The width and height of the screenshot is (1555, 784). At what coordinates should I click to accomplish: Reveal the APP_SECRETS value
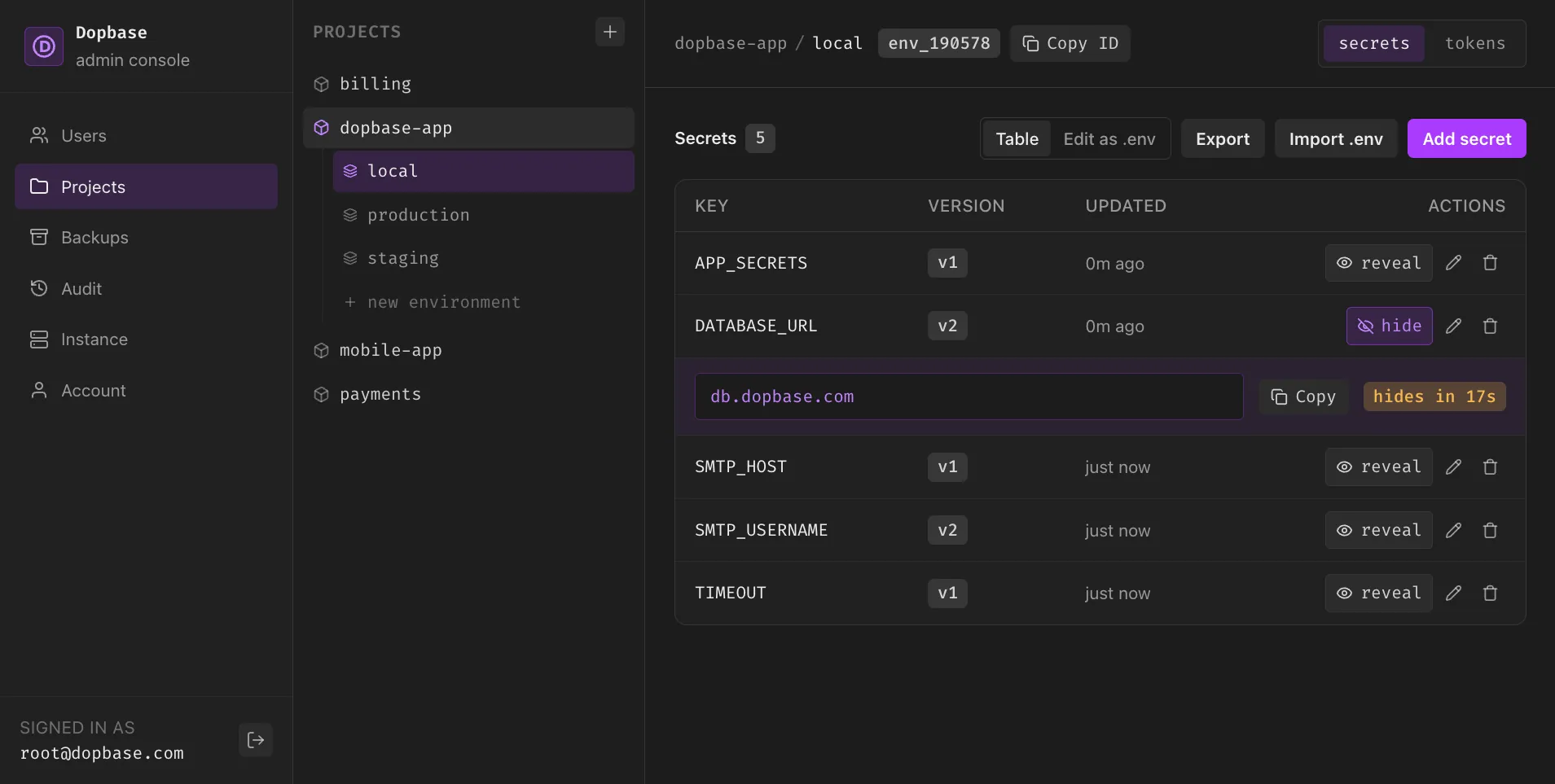(x=1378, y=263)
